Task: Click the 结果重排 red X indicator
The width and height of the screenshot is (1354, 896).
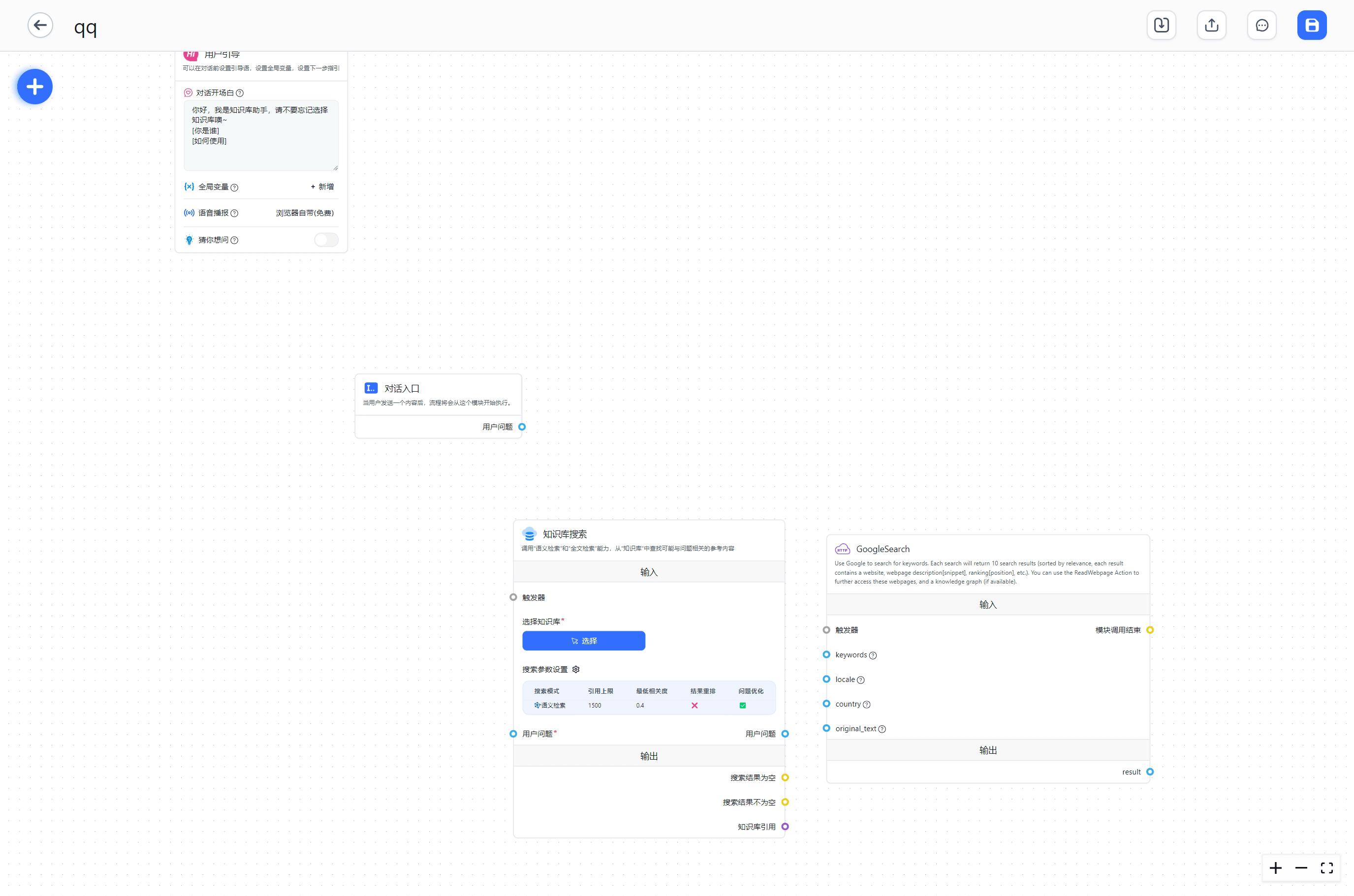Action: (694, 705)
